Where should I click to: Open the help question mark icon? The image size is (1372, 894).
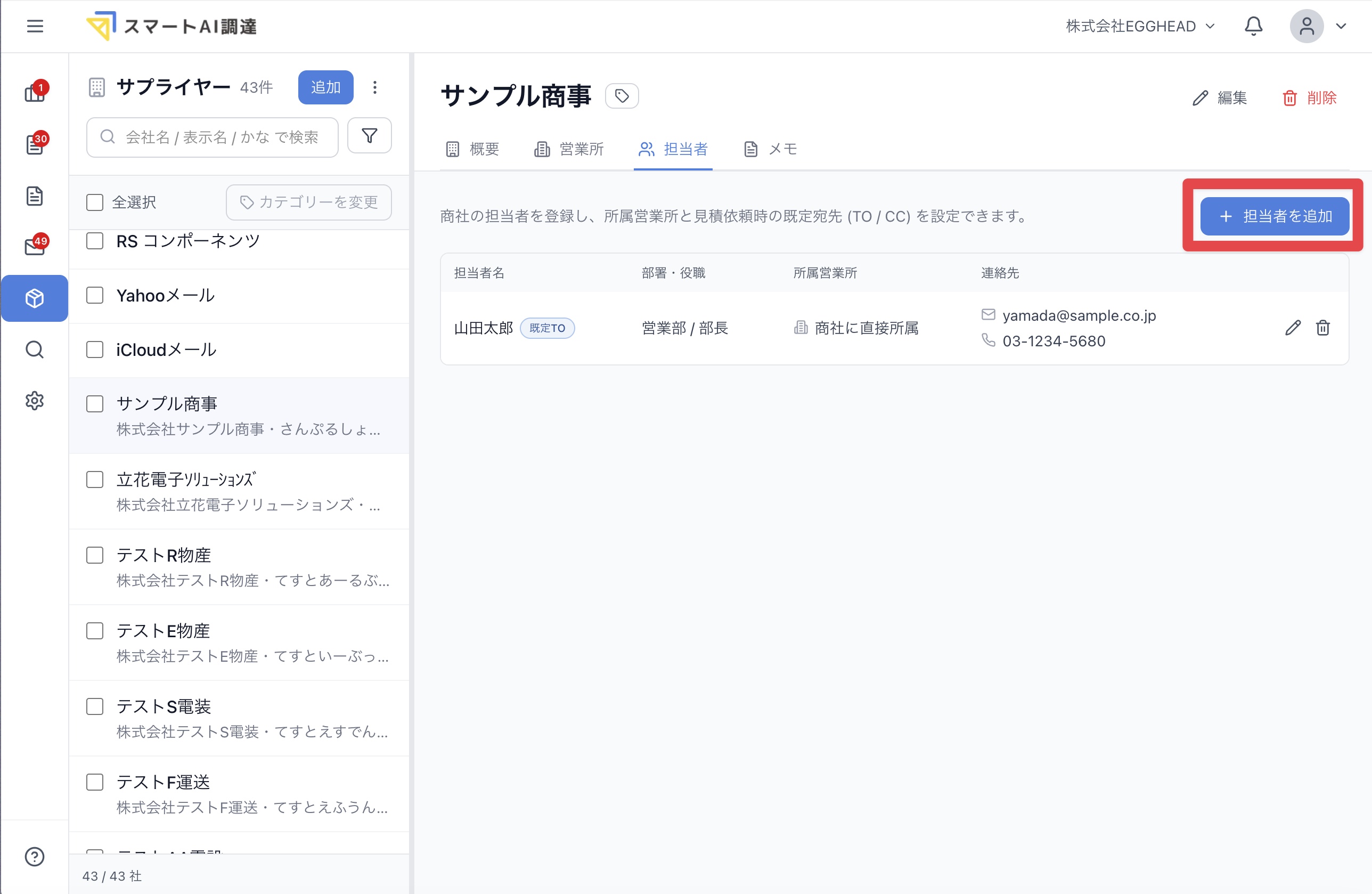(35, 857)
